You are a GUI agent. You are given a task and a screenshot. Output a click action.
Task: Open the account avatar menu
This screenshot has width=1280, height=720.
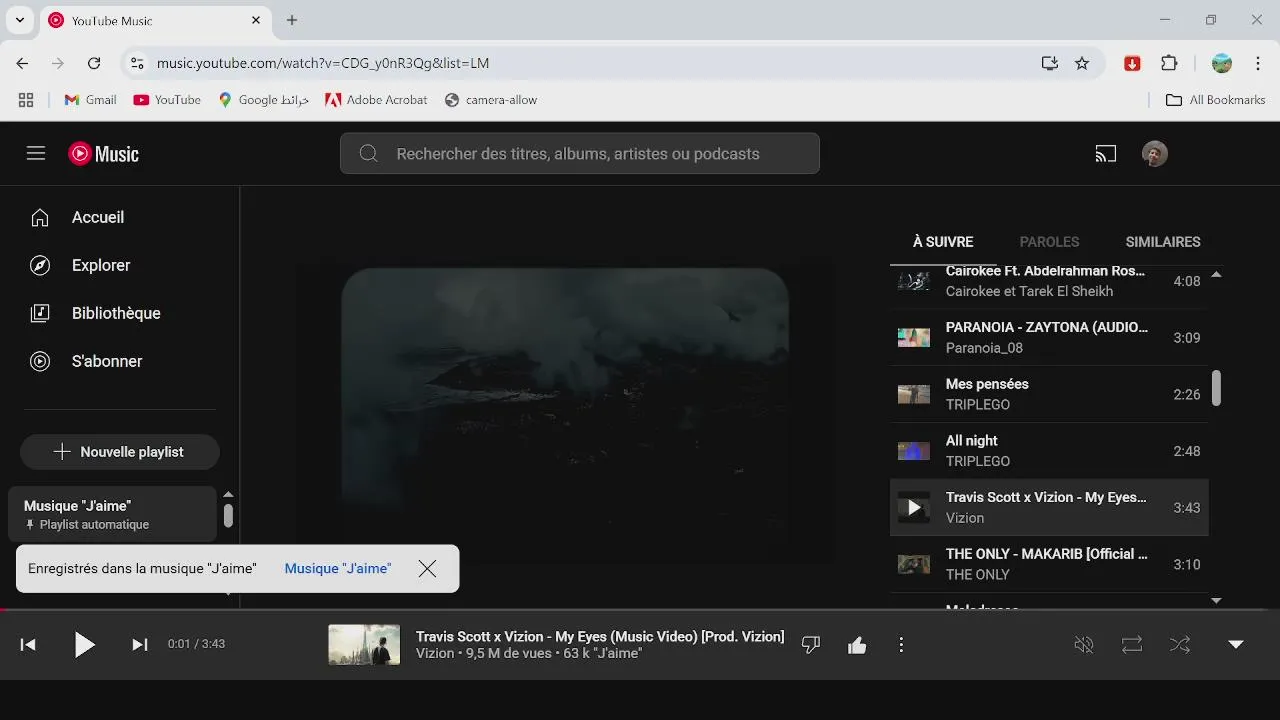pyautogui.click(x=1155, y=154)
